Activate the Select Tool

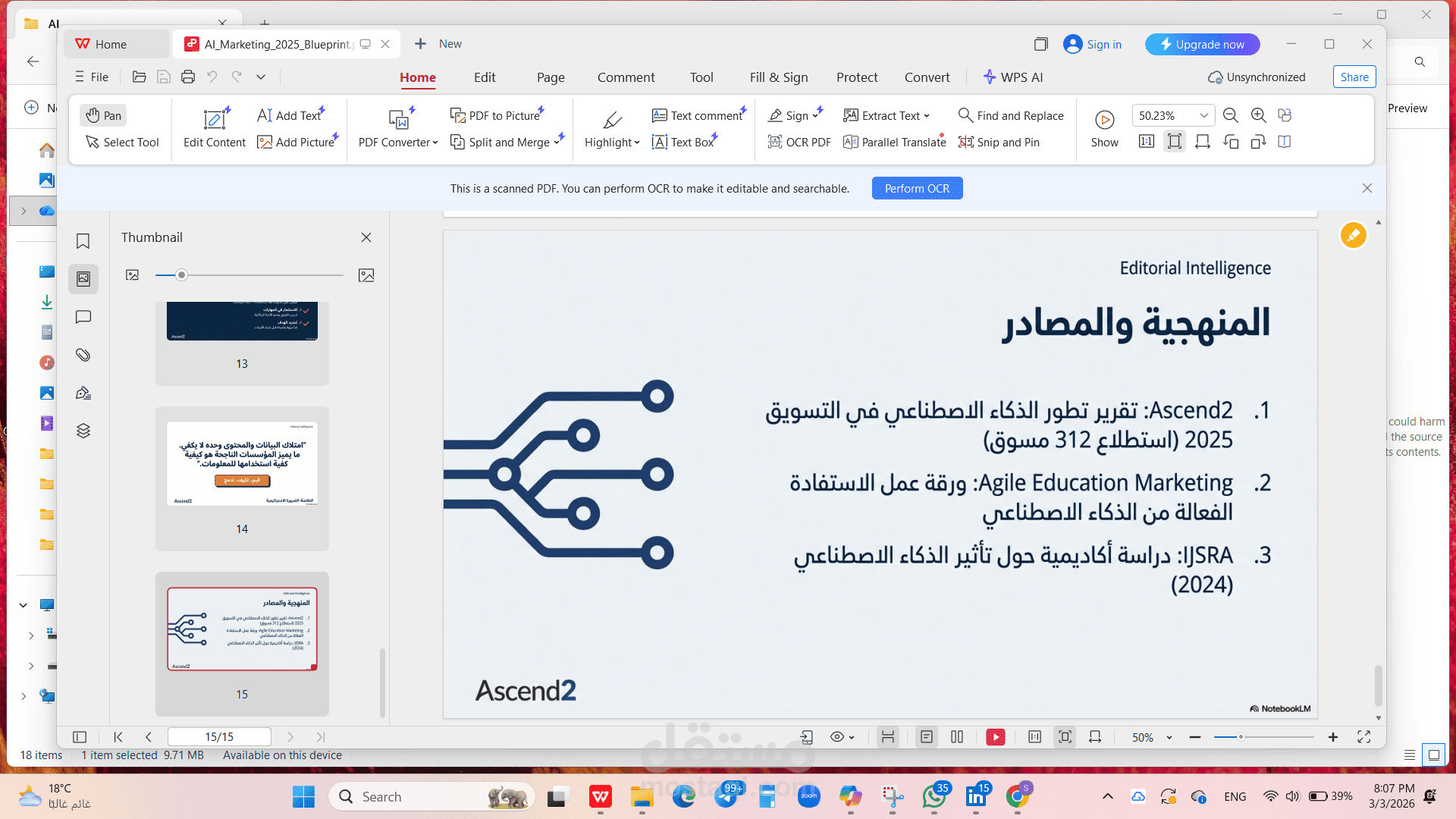point(122,142)
